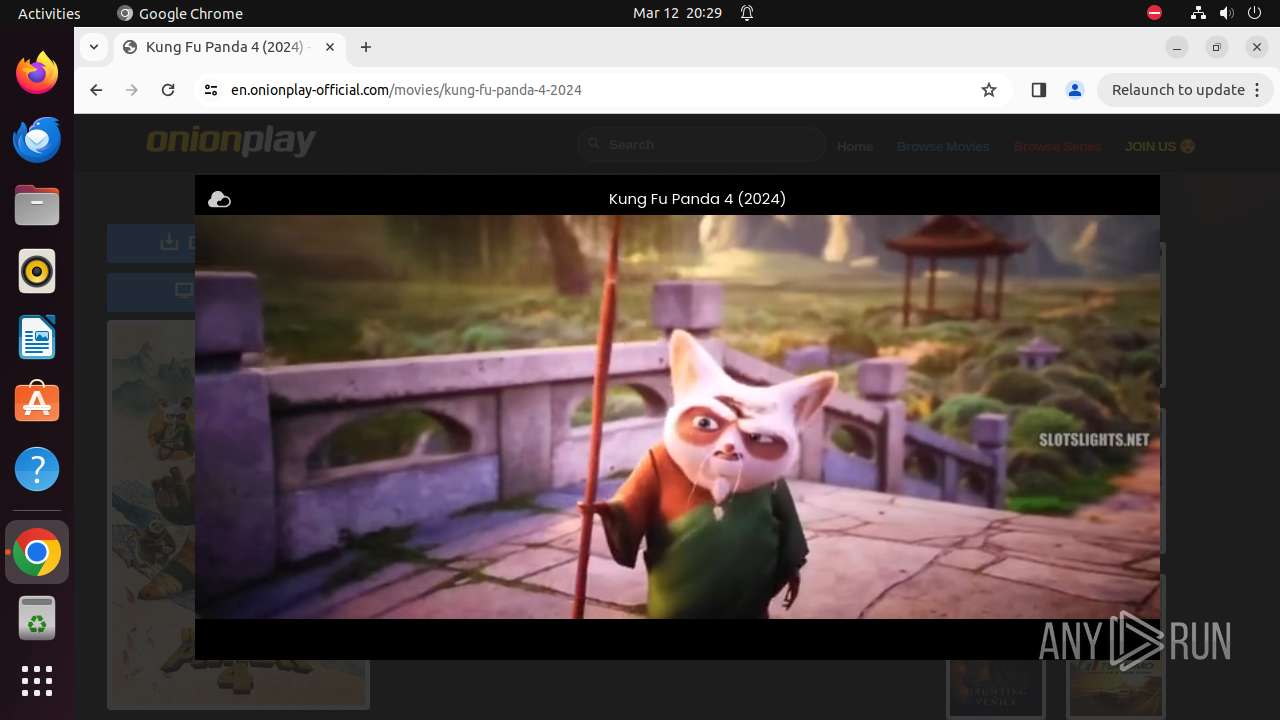
Task: Open Browse Movies link
Action: coord(943,146)
